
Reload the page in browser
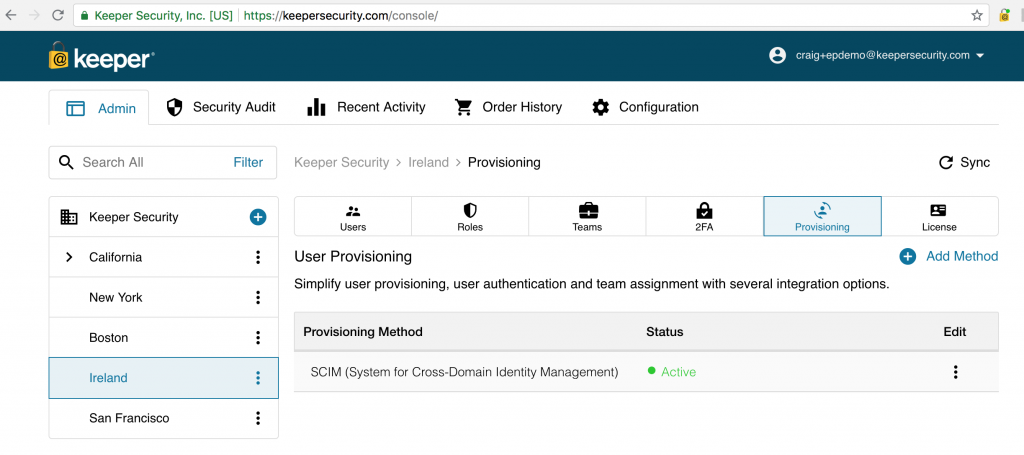coord(57,15)
